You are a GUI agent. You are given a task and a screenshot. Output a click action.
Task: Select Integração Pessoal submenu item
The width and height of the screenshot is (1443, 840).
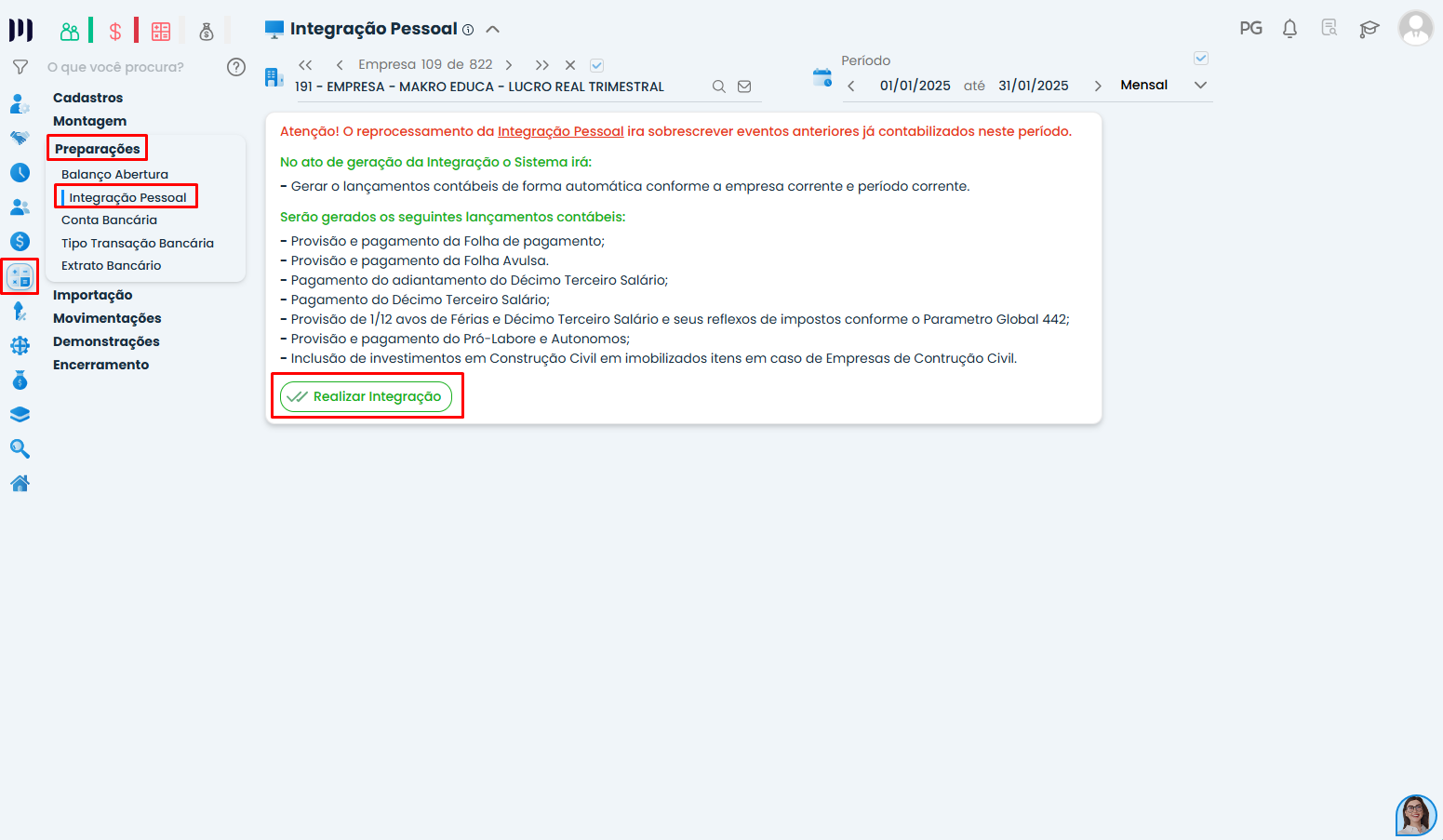click(127, 197)
